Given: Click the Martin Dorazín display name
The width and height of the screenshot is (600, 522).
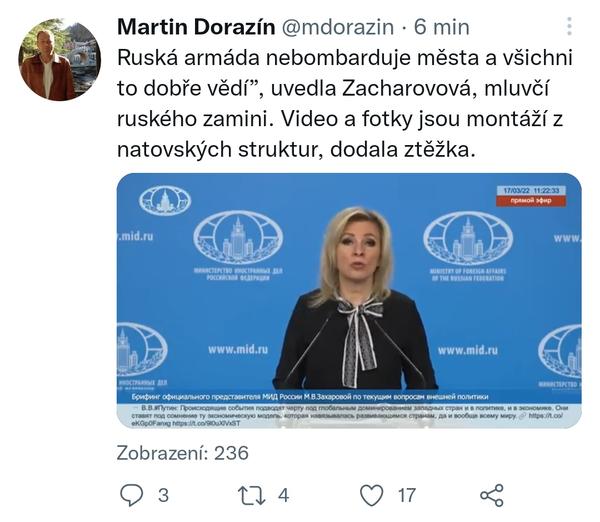Looking at the screenshot, I should 196,27.
